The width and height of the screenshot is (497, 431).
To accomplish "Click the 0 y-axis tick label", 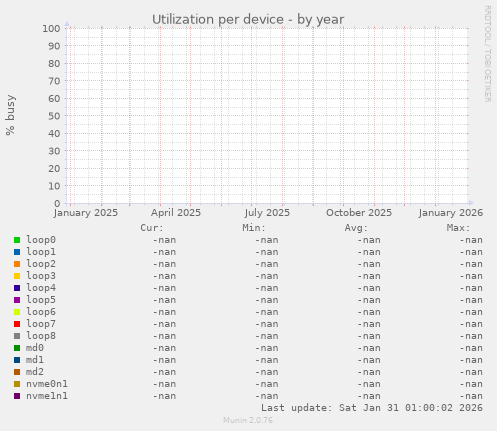I will (x=57, y=203).
